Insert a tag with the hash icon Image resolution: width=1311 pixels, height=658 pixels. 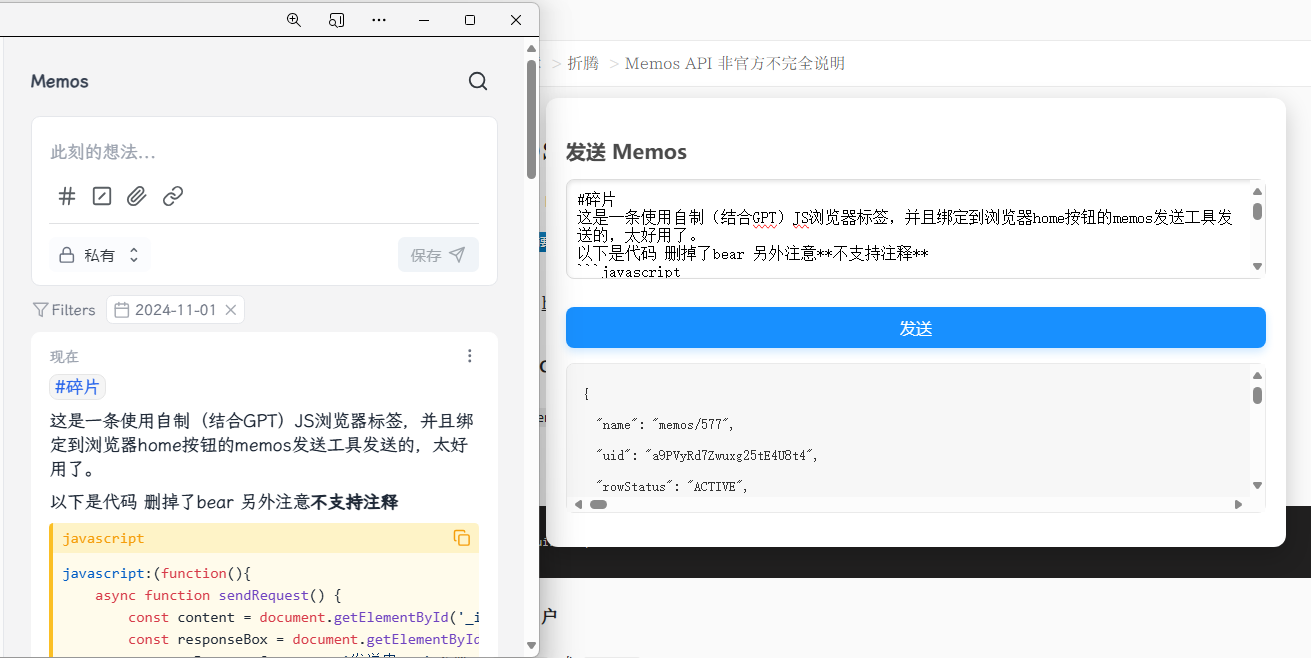pyautogui.click(x=67, y=196)
